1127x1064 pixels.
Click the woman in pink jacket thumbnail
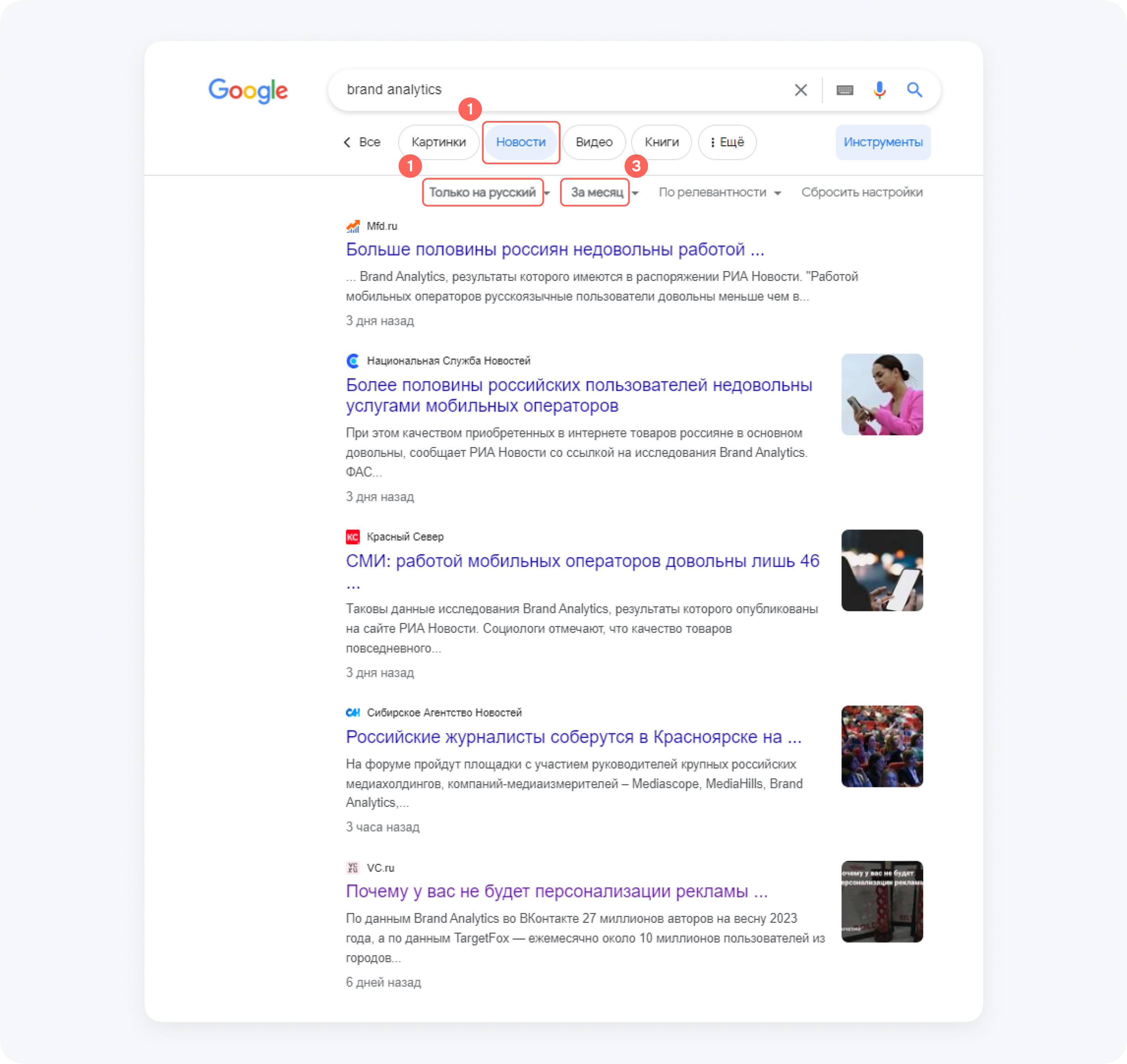coord(882,395)
